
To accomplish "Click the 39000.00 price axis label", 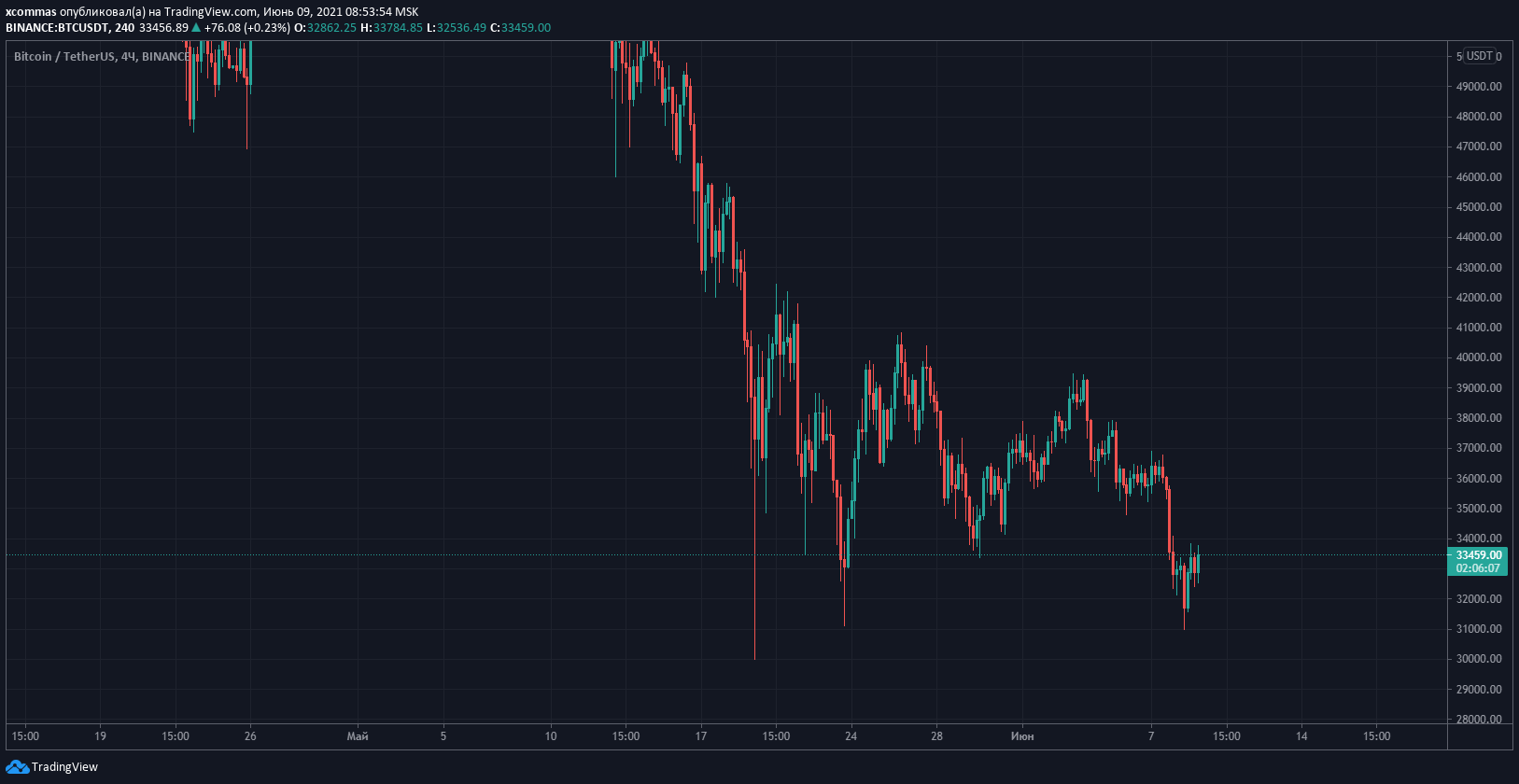I will 1479,388.
